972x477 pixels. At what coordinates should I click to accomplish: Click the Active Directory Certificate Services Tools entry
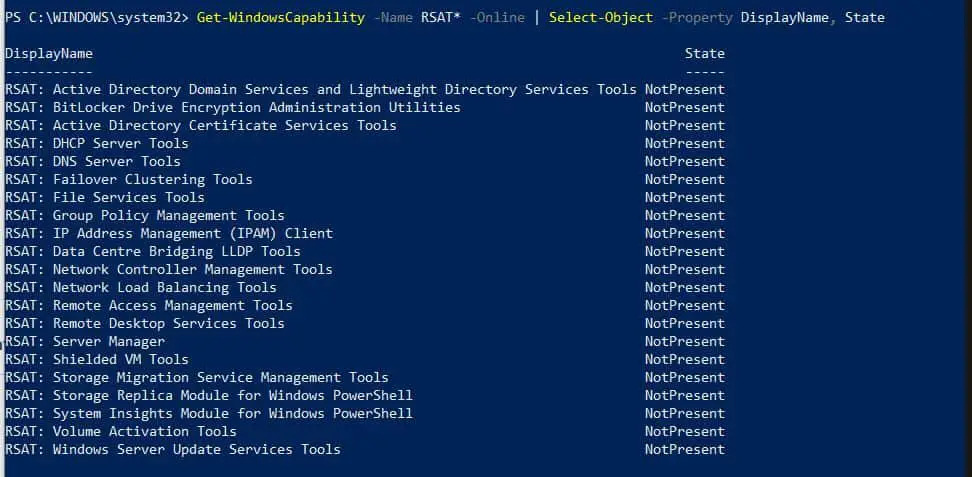[x=200, y=125]
